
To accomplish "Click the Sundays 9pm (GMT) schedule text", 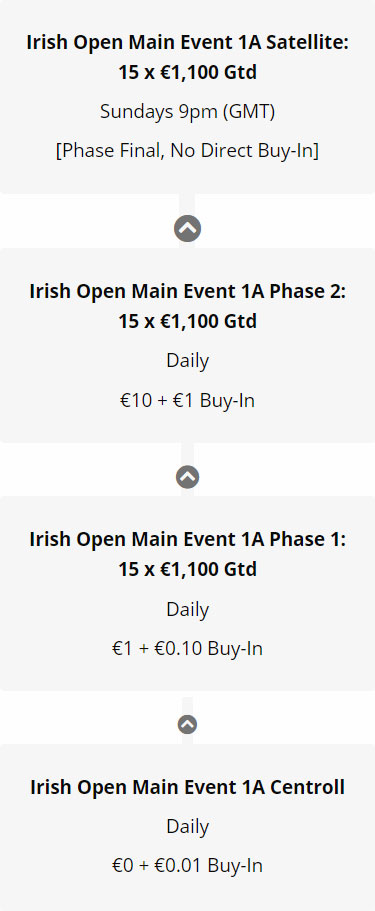I will [187, 111].
